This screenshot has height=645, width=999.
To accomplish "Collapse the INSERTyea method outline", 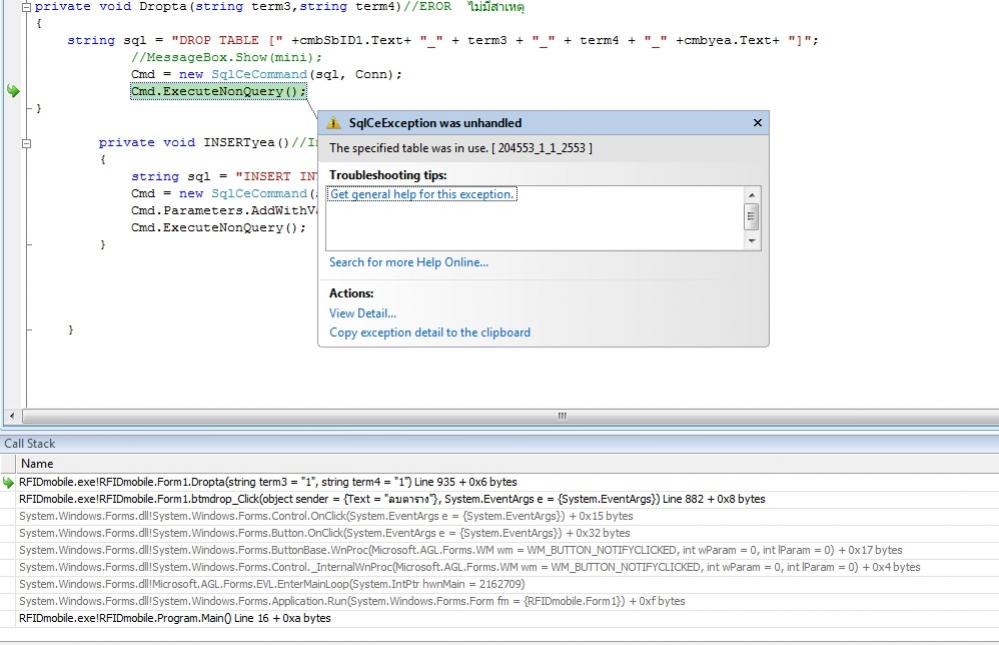I will pyautogui.click(x=26, y=143).
